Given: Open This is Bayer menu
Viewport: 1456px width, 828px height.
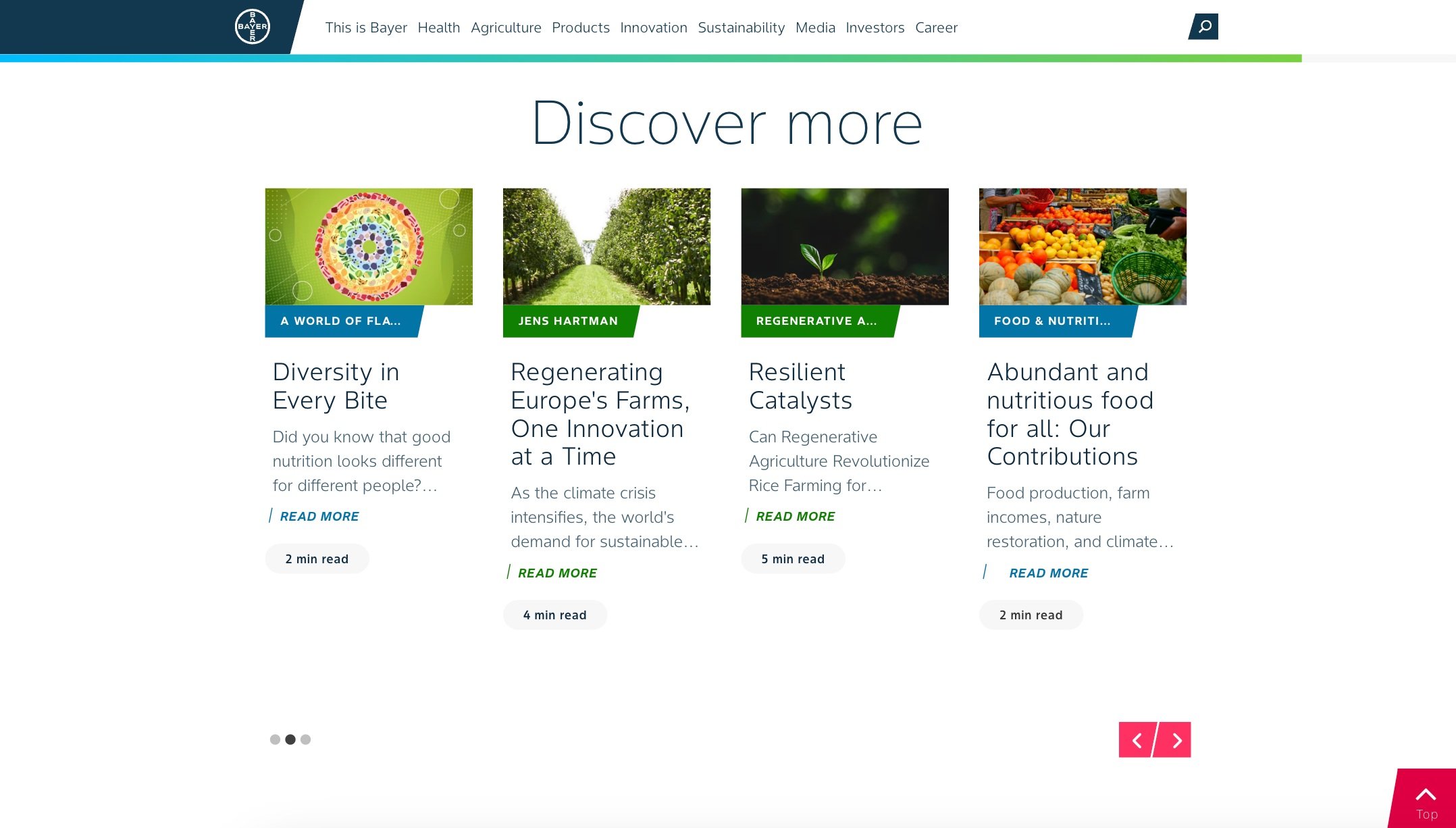Looking at the screenshot, I should click(366, 28).
